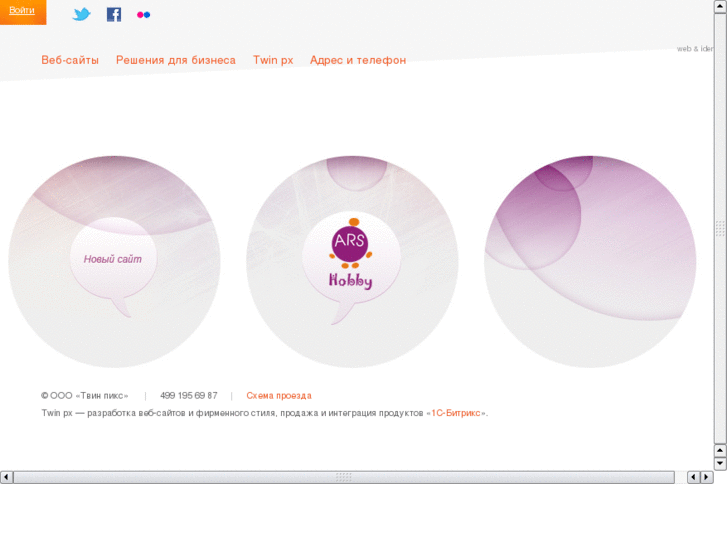Viewport: 727px width, 545px height.
Task: Open the Twin px menu item
Action: [x=273, y=60]
